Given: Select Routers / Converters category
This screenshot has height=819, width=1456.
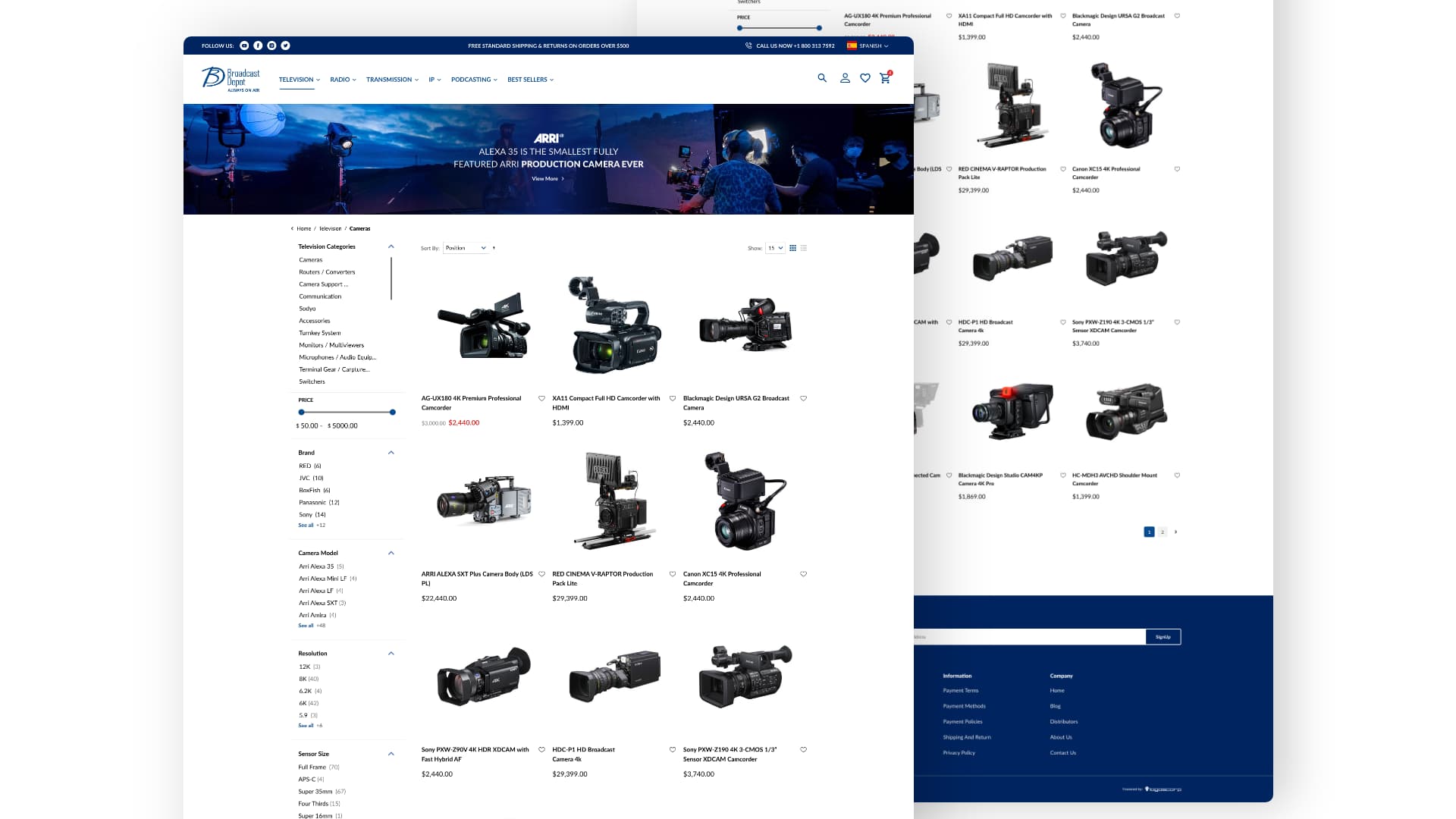Looking at the screenshot, I should [327, 272].
